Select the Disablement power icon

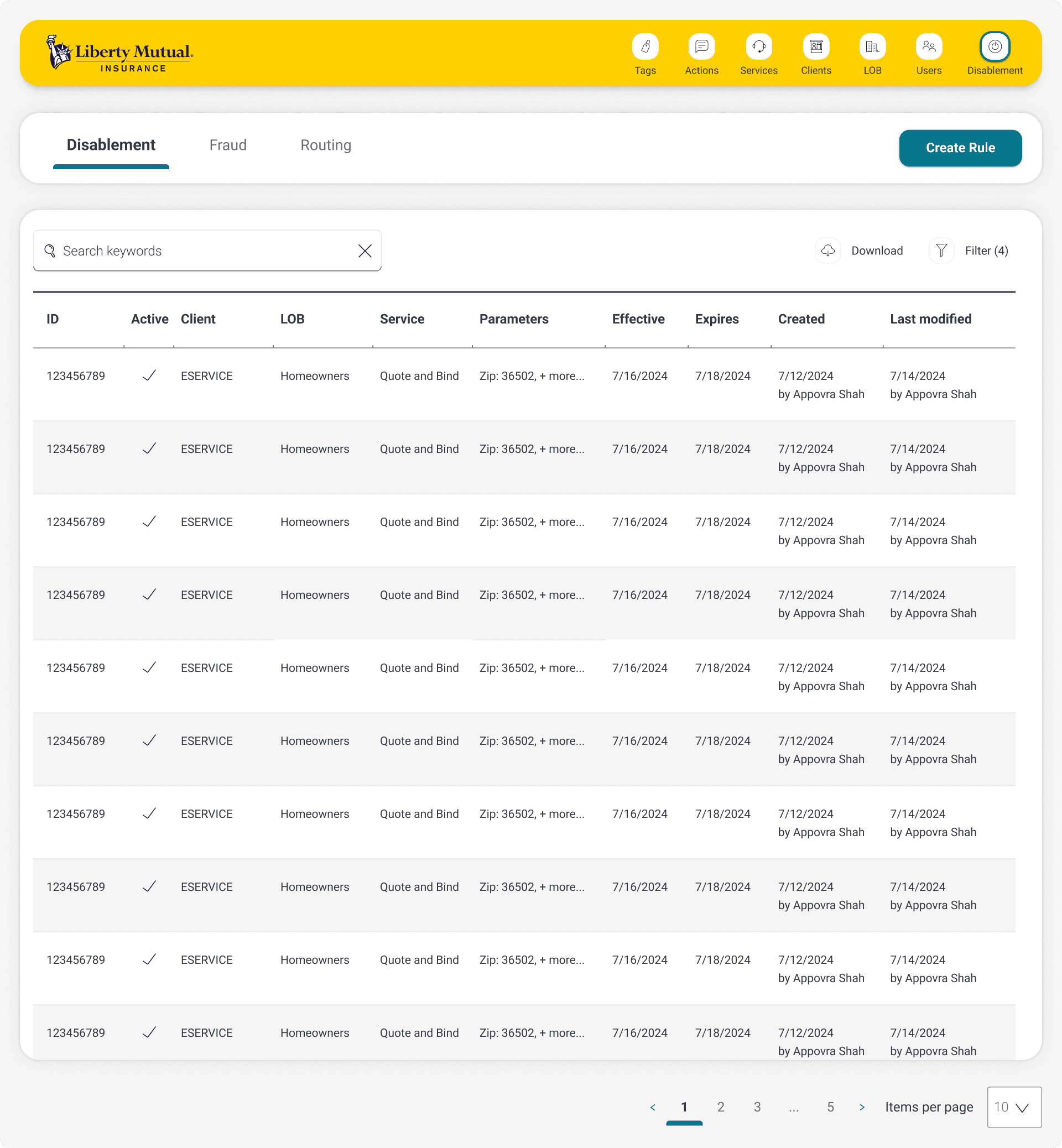(994, 46)
